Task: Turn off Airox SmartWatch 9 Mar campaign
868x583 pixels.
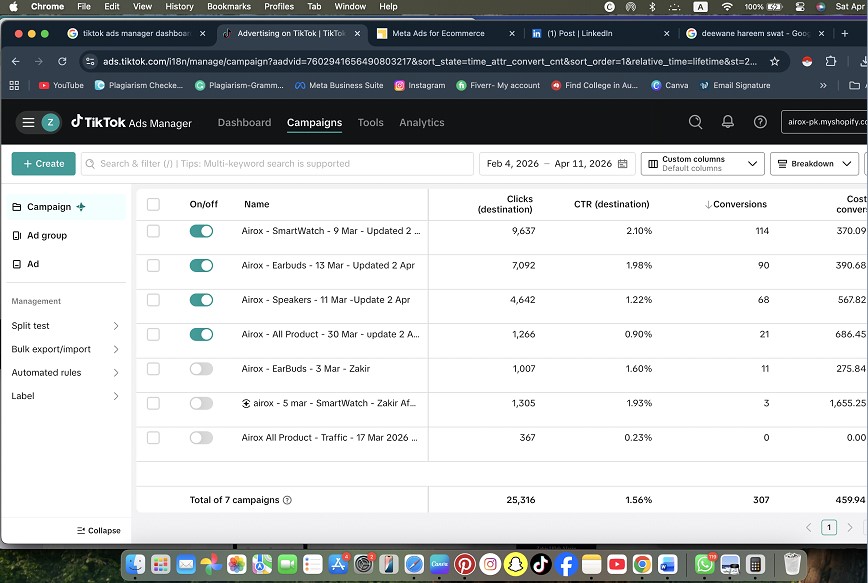Action: point(201,231)
